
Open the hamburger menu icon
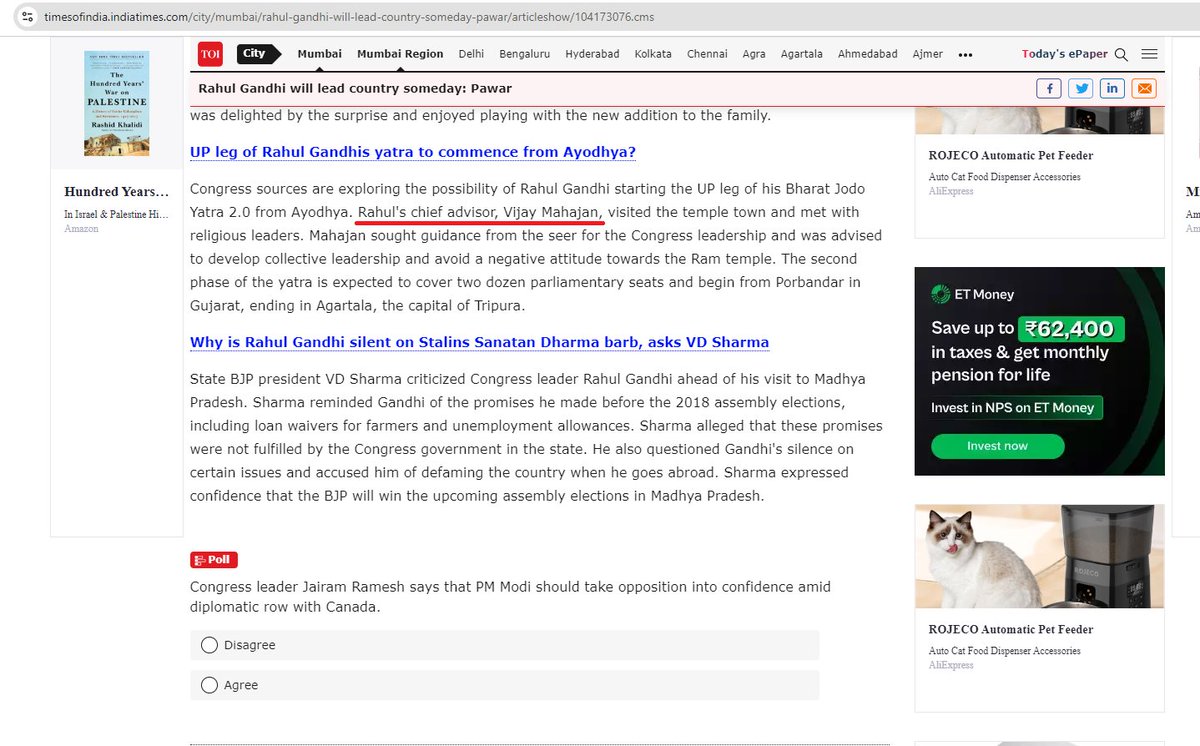(x=1149, y=54)
